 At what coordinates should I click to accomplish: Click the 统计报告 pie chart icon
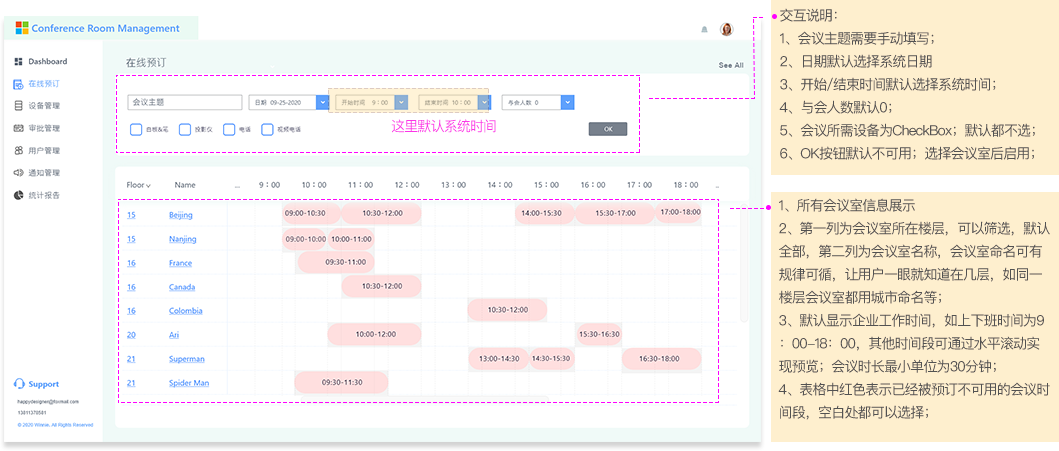(x=18, y=195)
